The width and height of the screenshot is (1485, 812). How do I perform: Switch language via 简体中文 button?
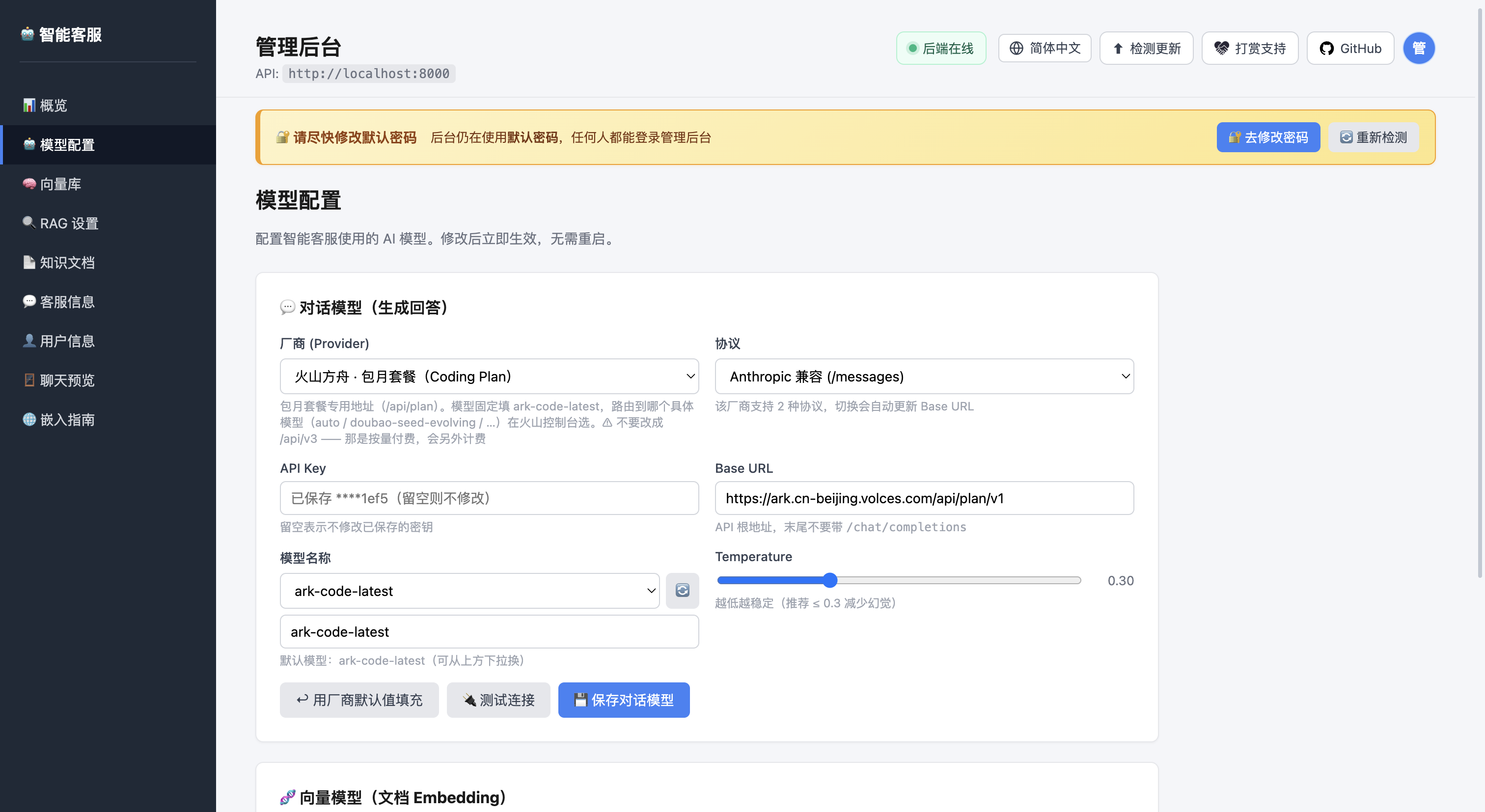coord(1045,49)
